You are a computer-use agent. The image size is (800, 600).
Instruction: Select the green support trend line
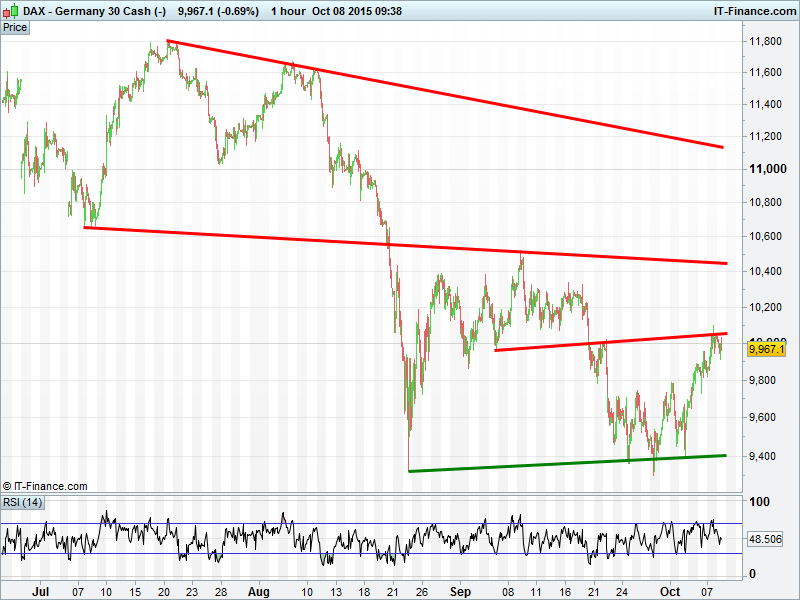click(x=567, y=463)
